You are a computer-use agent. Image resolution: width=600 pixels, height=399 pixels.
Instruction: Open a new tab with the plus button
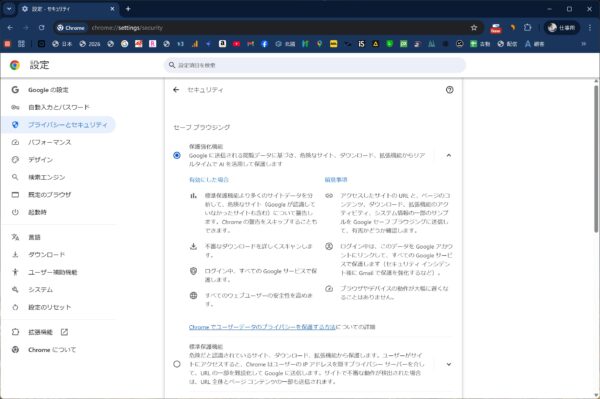[x=128, y=9]
